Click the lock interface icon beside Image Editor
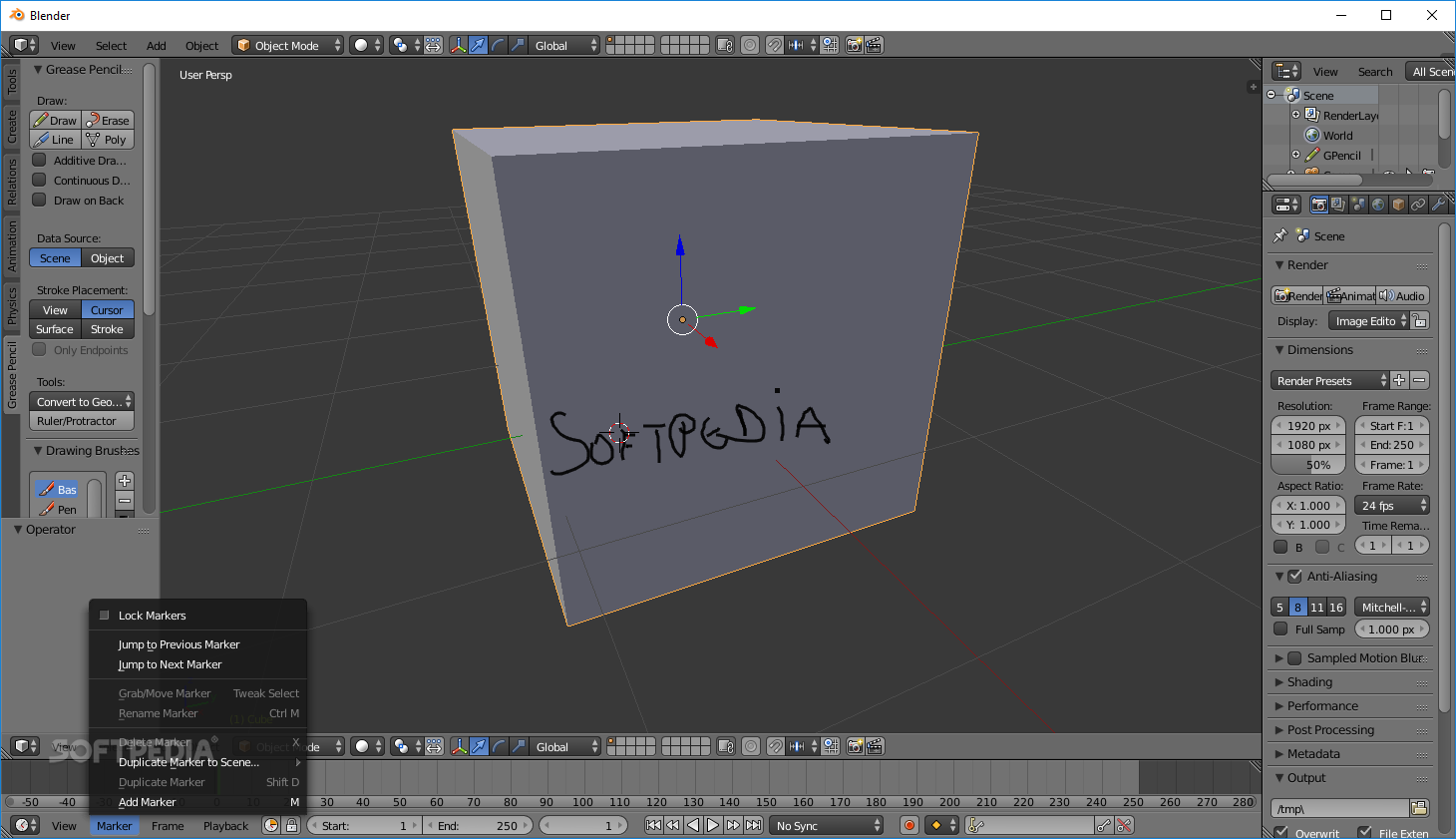The width and height of the screenshot is (1456, 839). pyautogui.click(x=1420, y=320)
